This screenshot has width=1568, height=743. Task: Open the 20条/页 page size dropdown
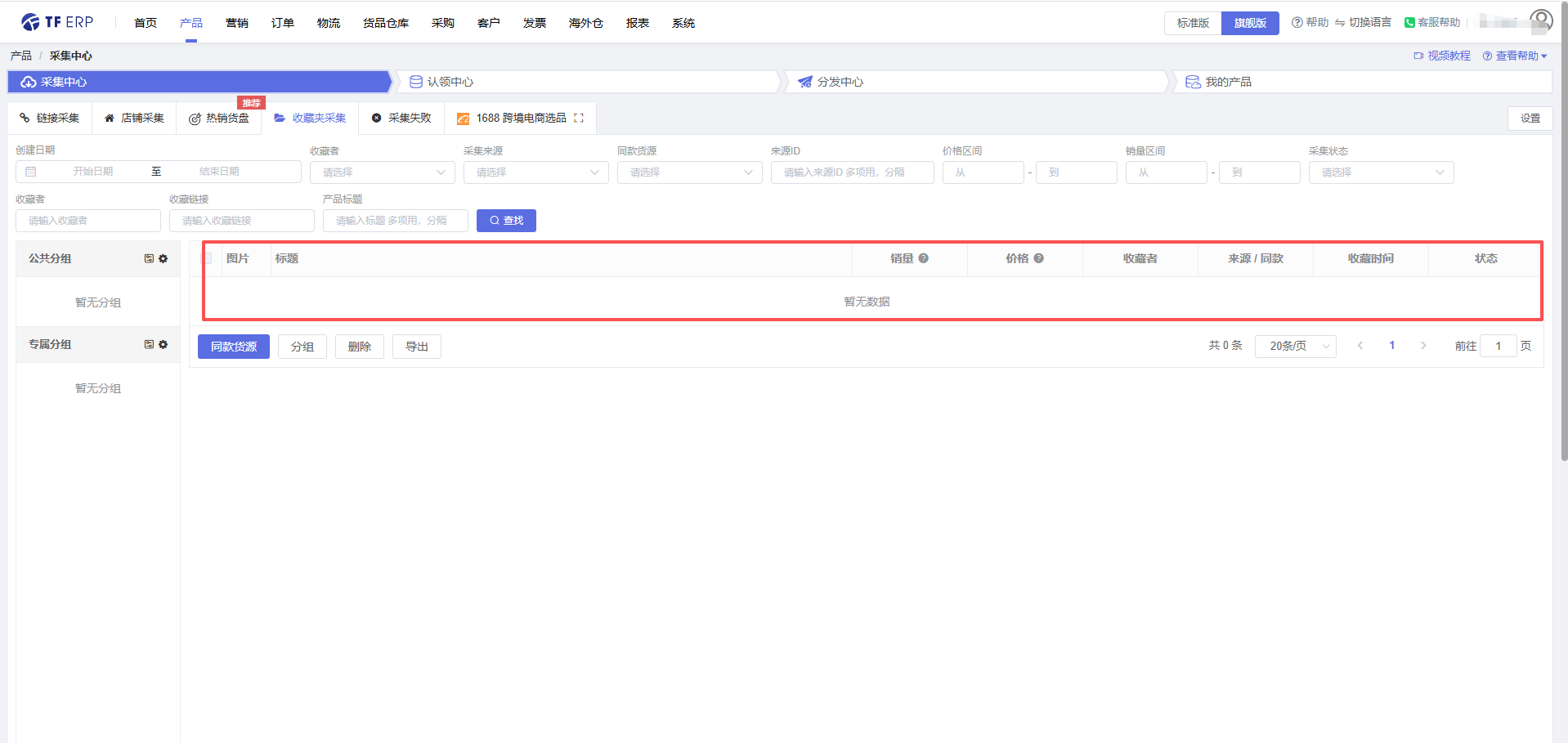tap(1295, 346)
